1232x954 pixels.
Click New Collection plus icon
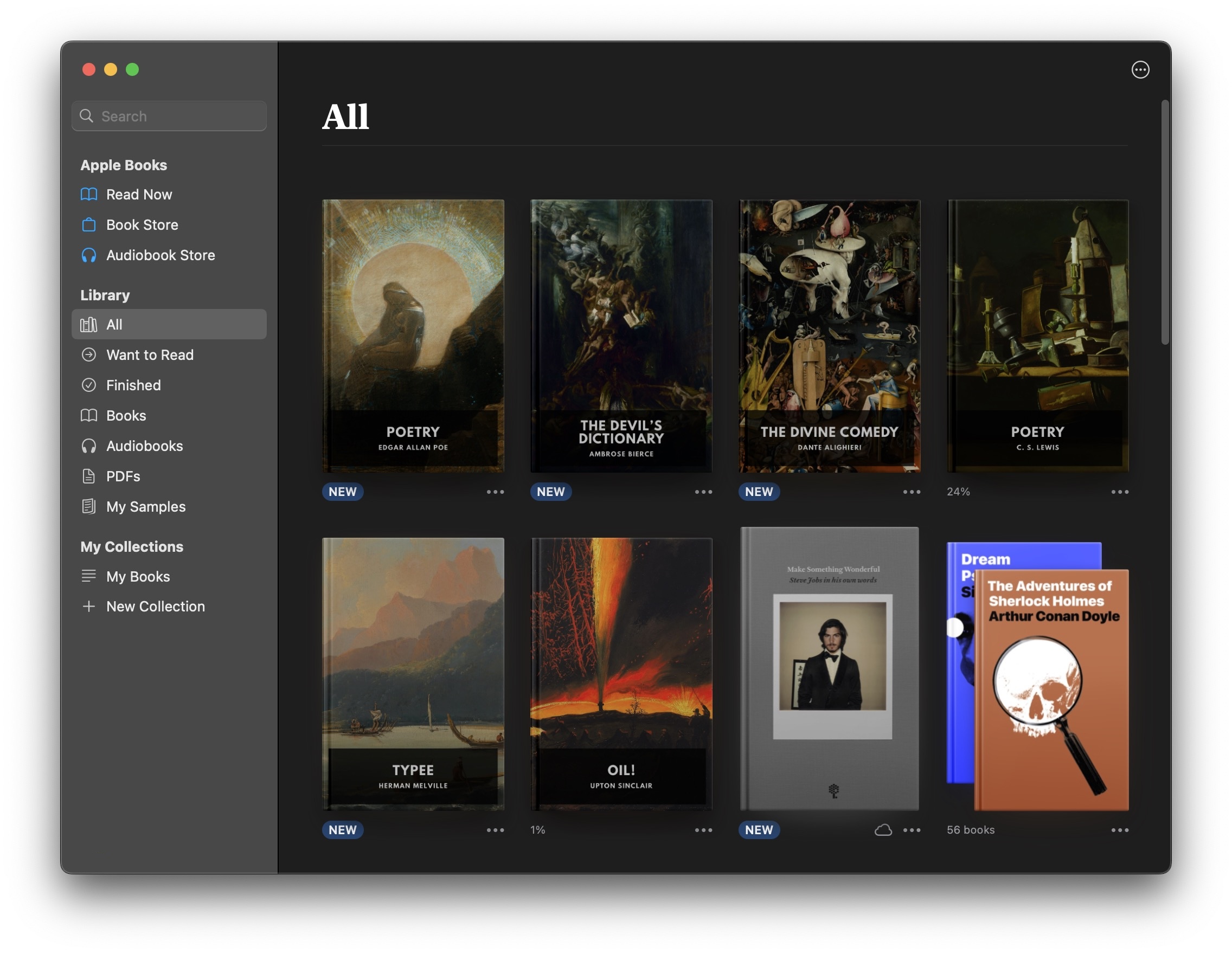click(x=88, y=607)
